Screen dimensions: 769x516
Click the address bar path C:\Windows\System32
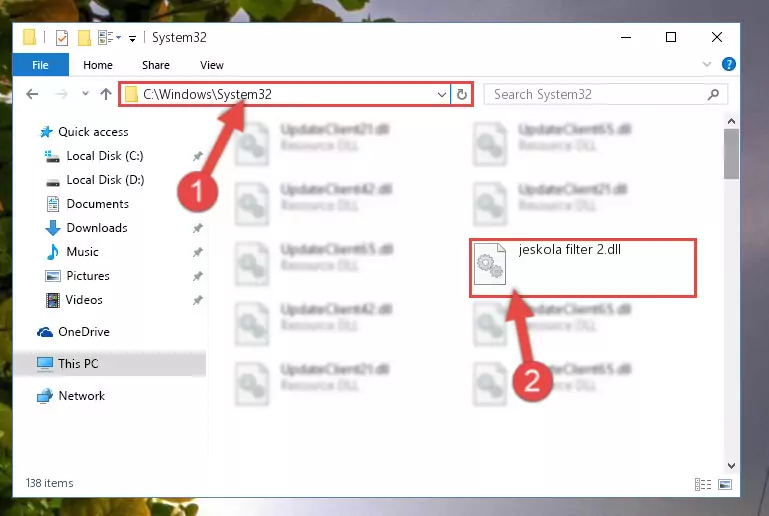207,94
